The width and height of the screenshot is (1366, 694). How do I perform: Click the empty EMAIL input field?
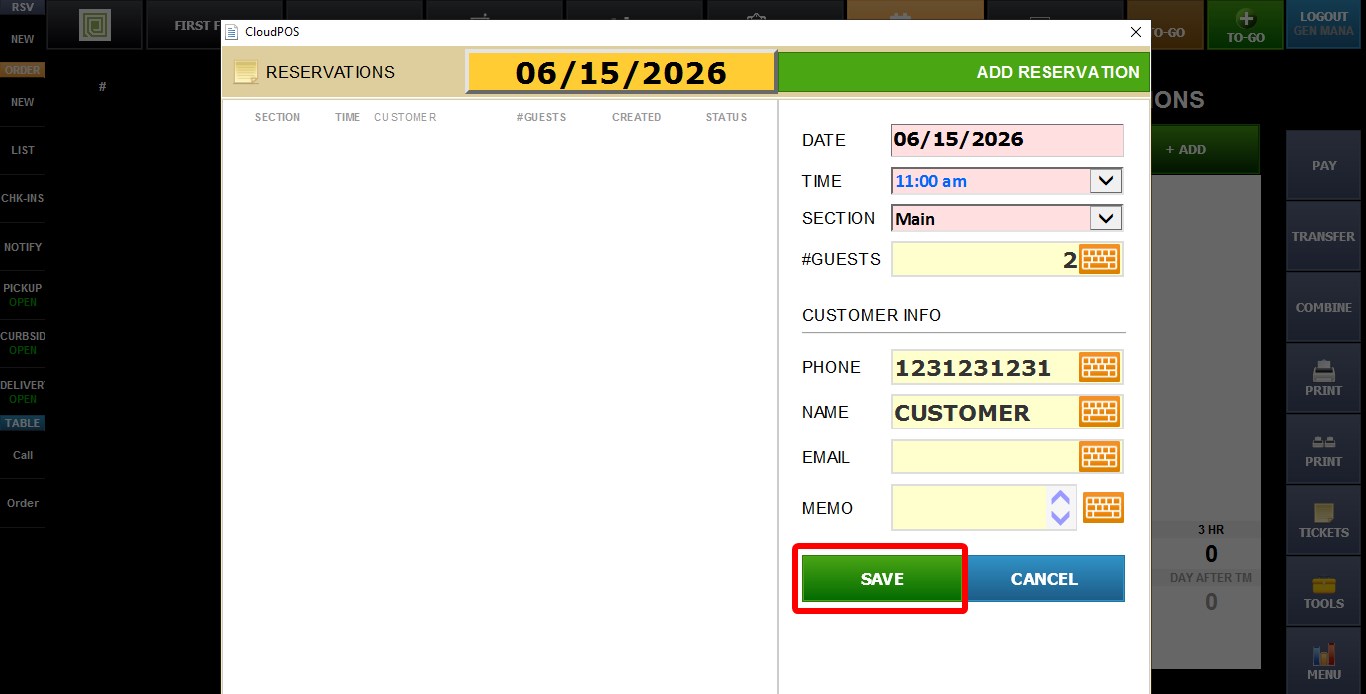pos(985,457)
